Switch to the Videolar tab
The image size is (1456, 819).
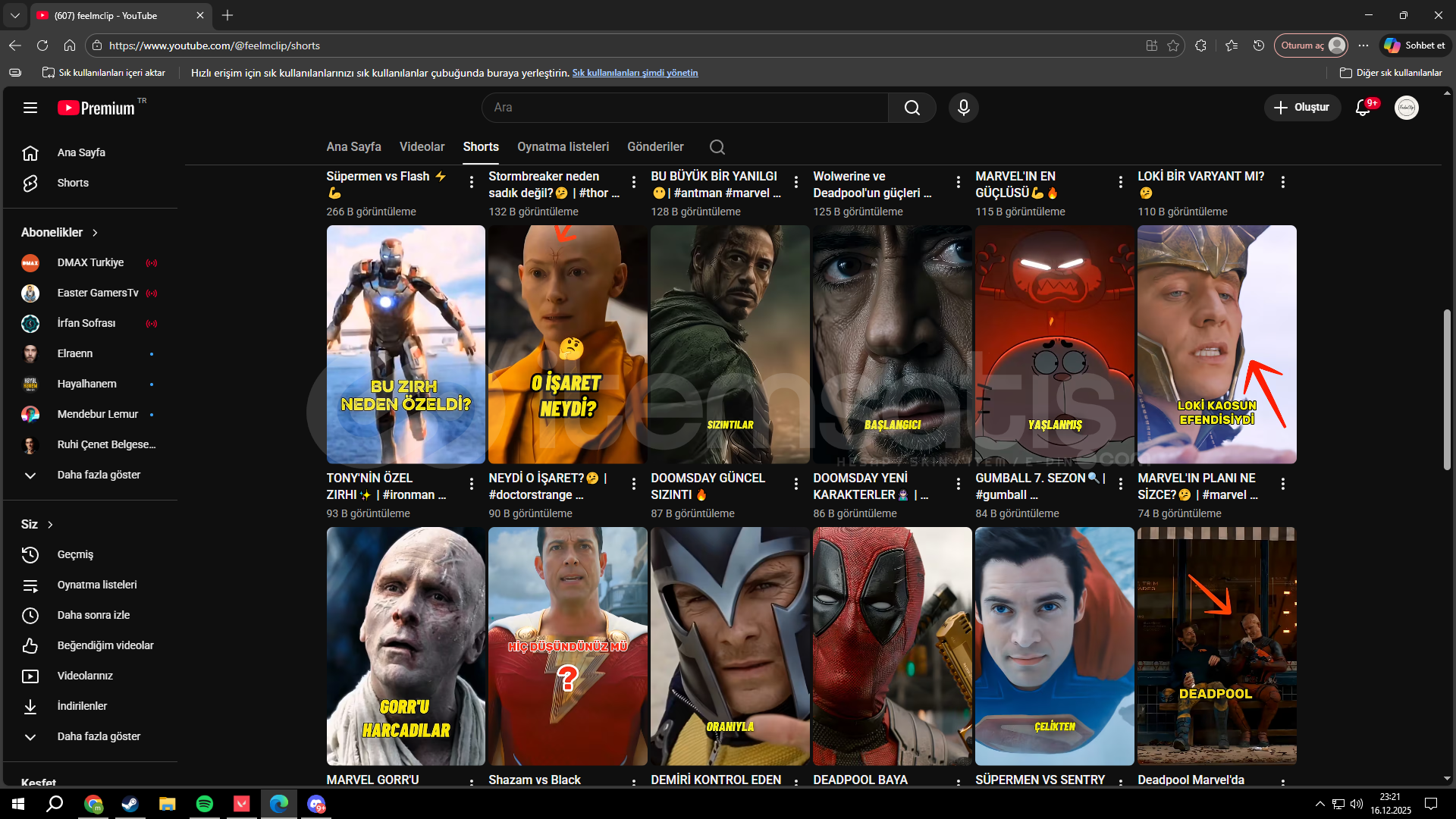point(422,147)
